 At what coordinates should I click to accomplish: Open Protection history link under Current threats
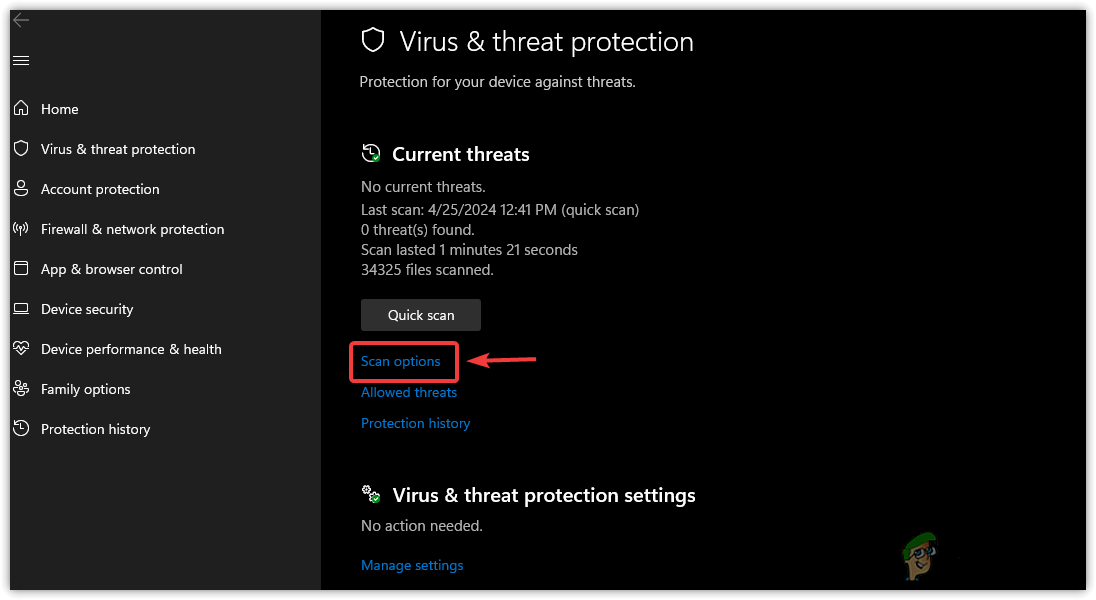pos(415,424)
